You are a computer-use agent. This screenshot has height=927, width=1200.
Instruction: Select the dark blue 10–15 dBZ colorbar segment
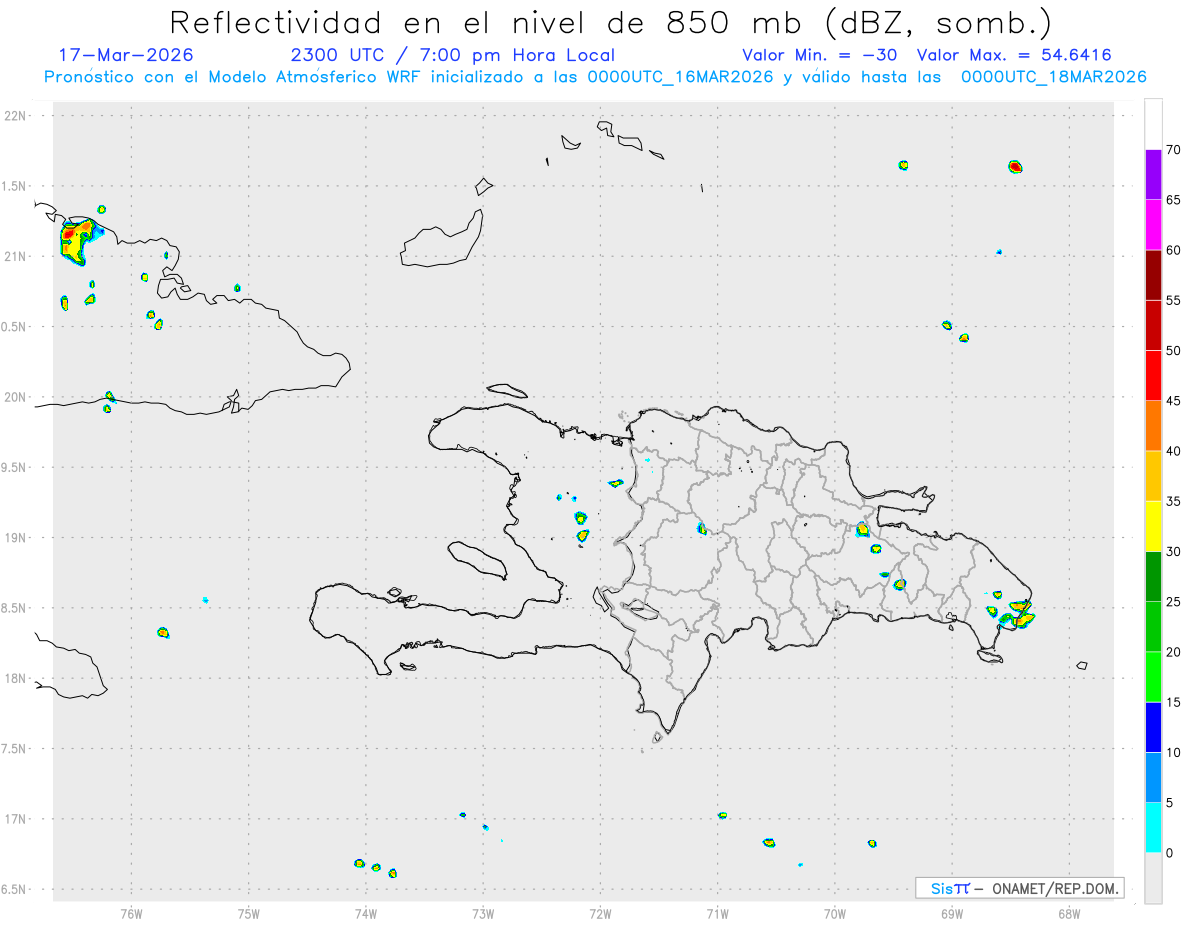pos(1153,727)
